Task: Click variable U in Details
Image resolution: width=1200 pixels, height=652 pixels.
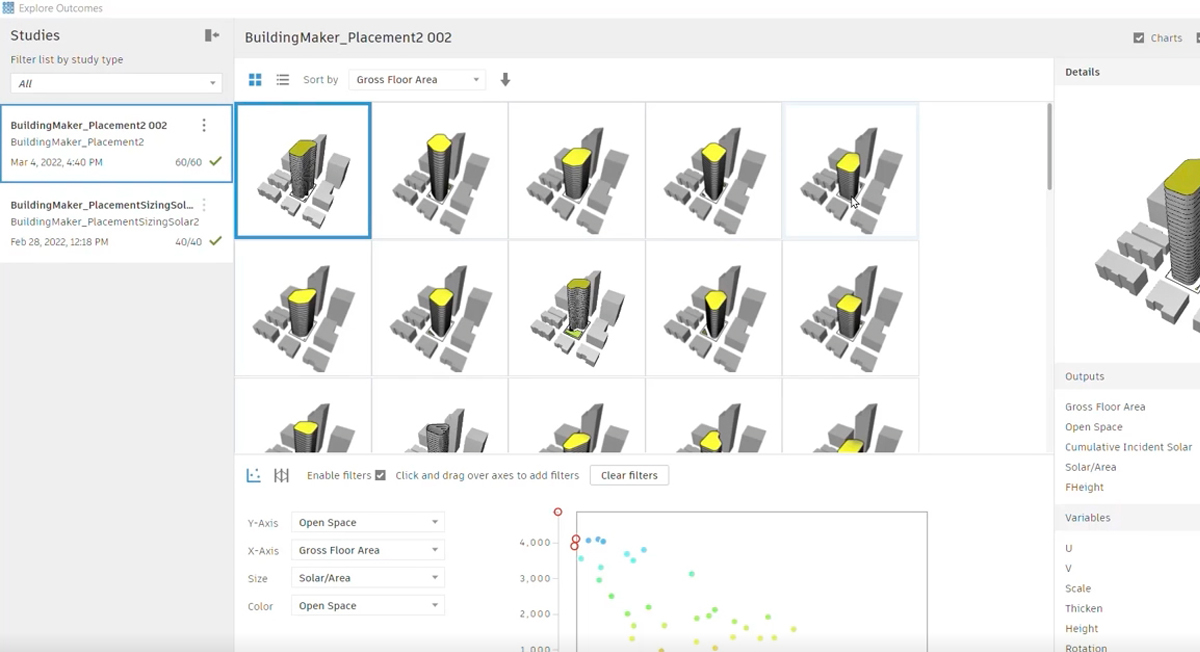Action: [x=1069, y=548]
